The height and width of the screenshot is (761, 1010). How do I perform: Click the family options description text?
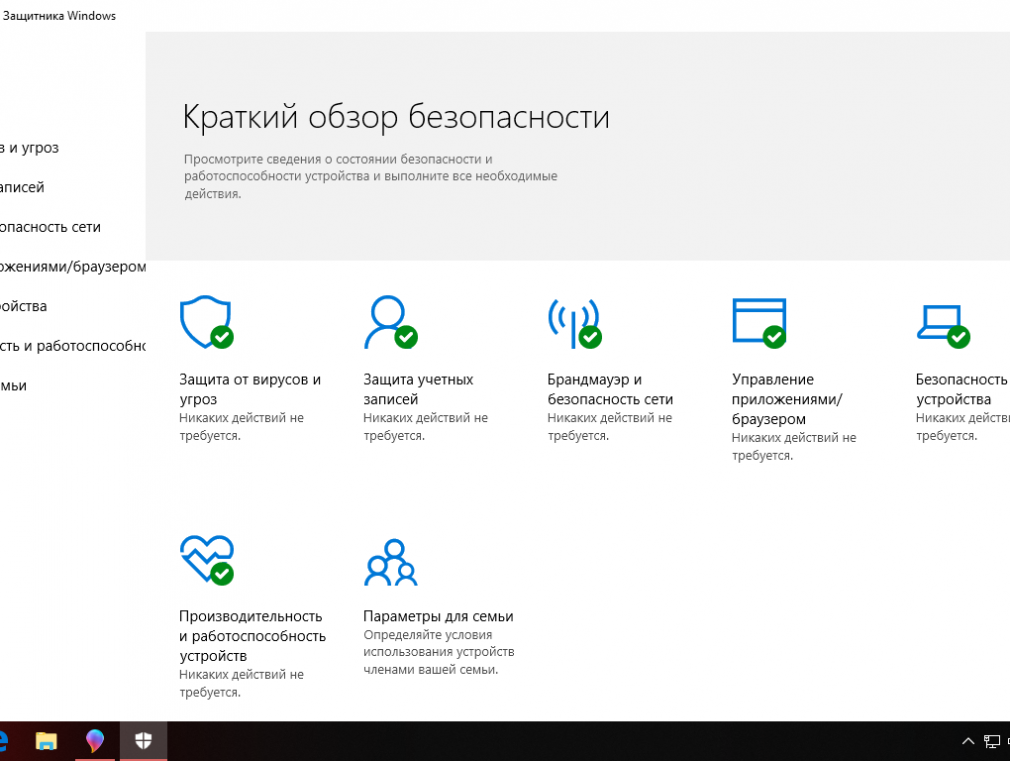point(439,652)
